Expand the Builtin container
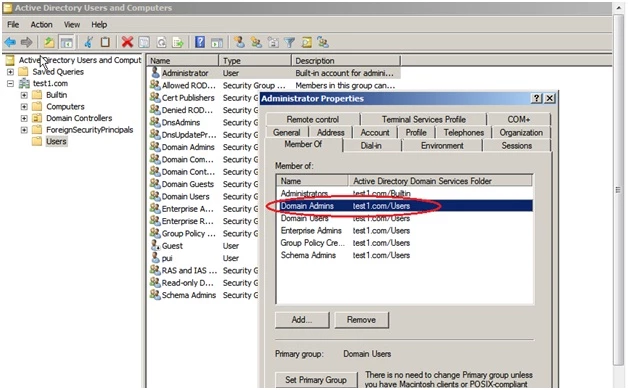 point(24,95)
